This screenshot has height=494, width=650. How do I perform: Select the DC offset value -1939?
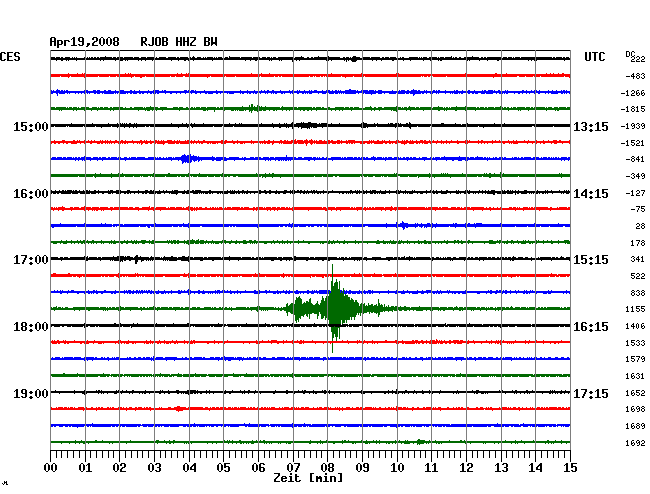pyautogui.click(x=633, y=126)
